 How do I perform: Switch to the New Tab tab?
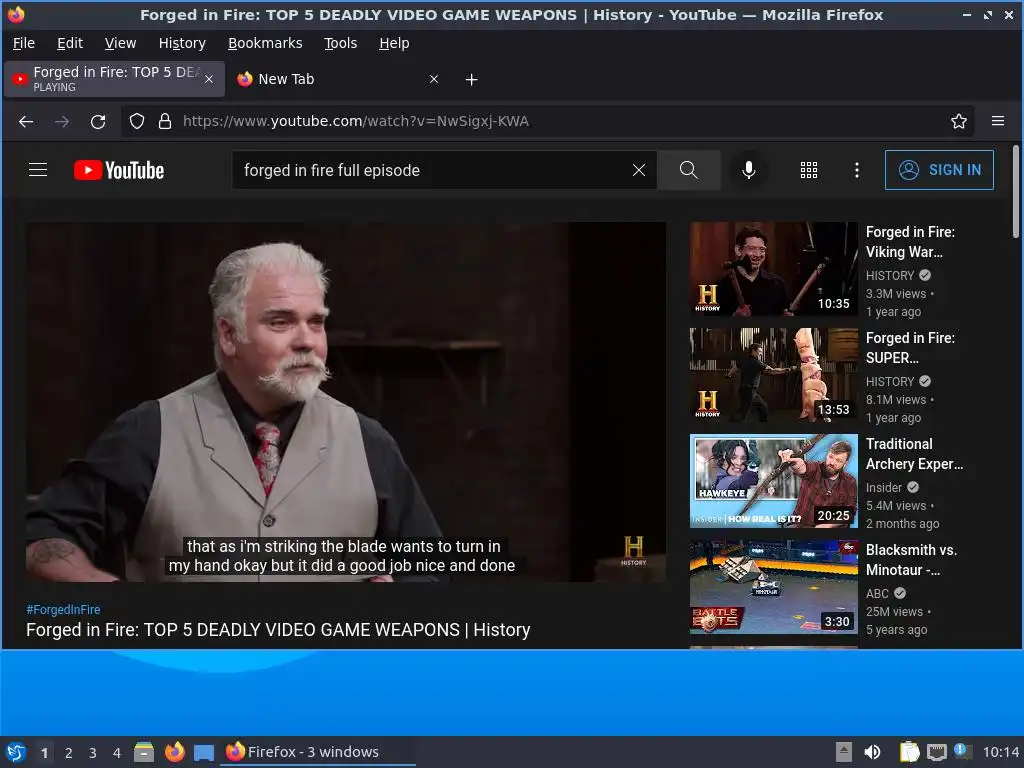[x=338, y=79]
